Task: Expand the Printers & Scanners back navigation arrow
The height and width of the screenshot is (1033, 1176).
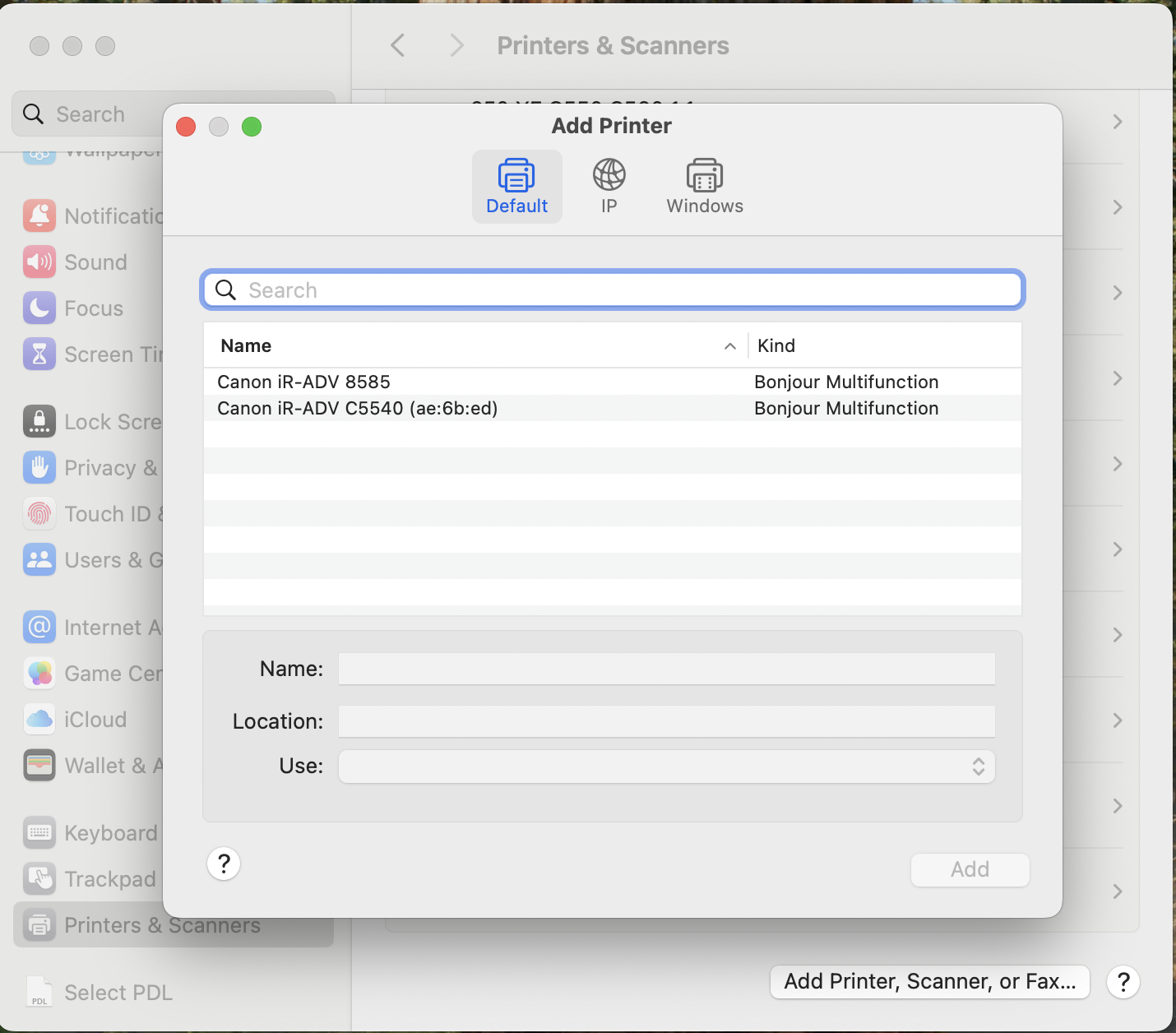Action: pos(398,45)
